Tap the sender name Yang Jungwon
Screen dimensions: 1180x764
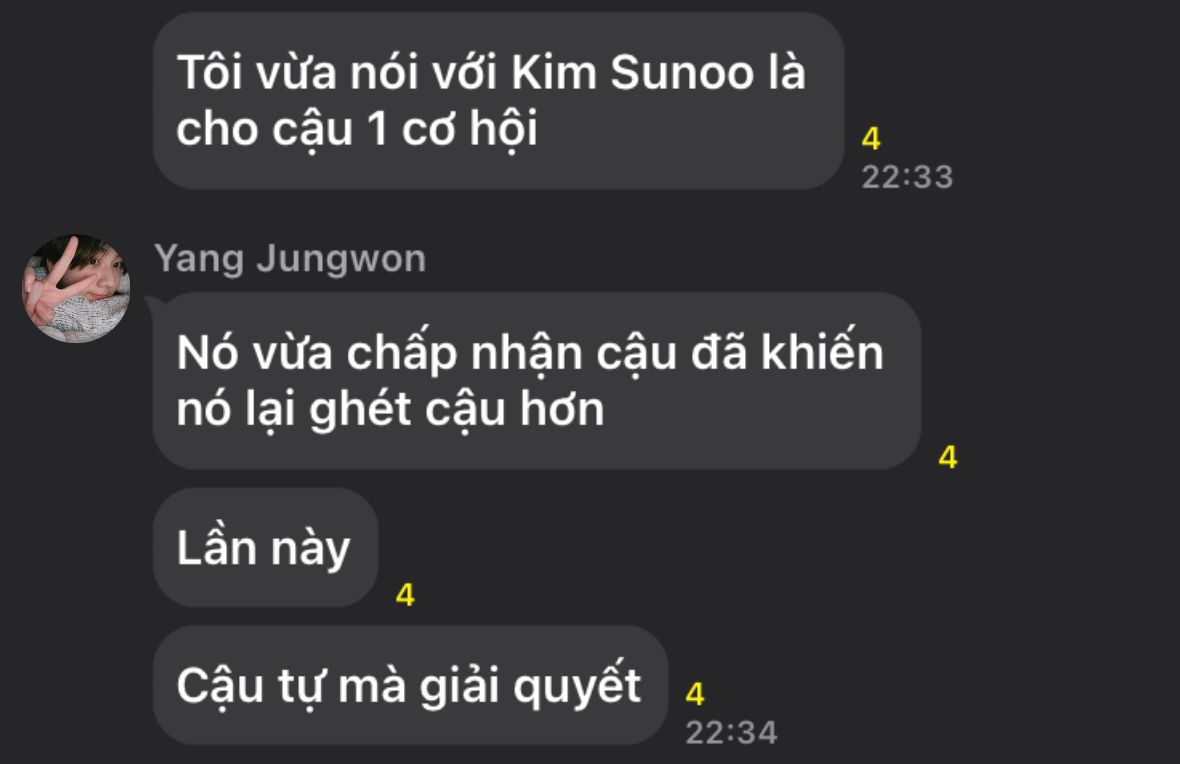290,259
